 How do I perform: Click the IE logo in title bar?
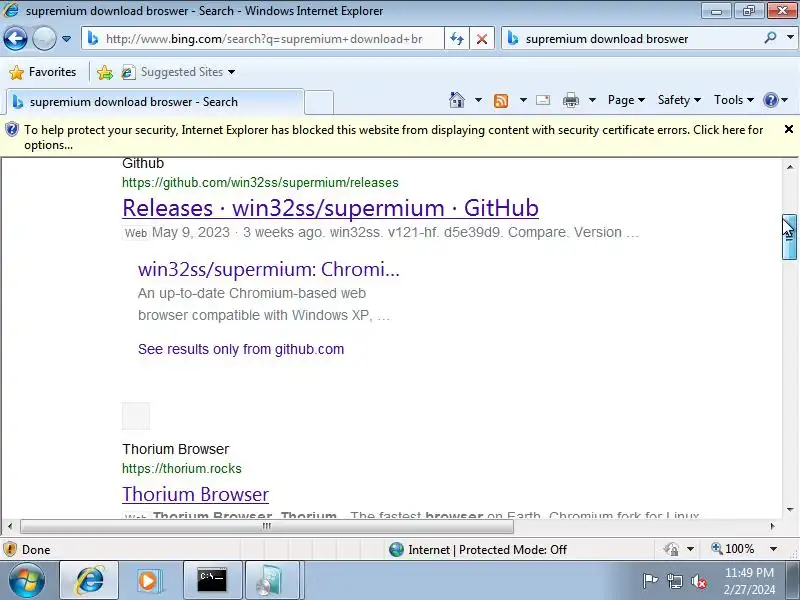coord(10,10)
